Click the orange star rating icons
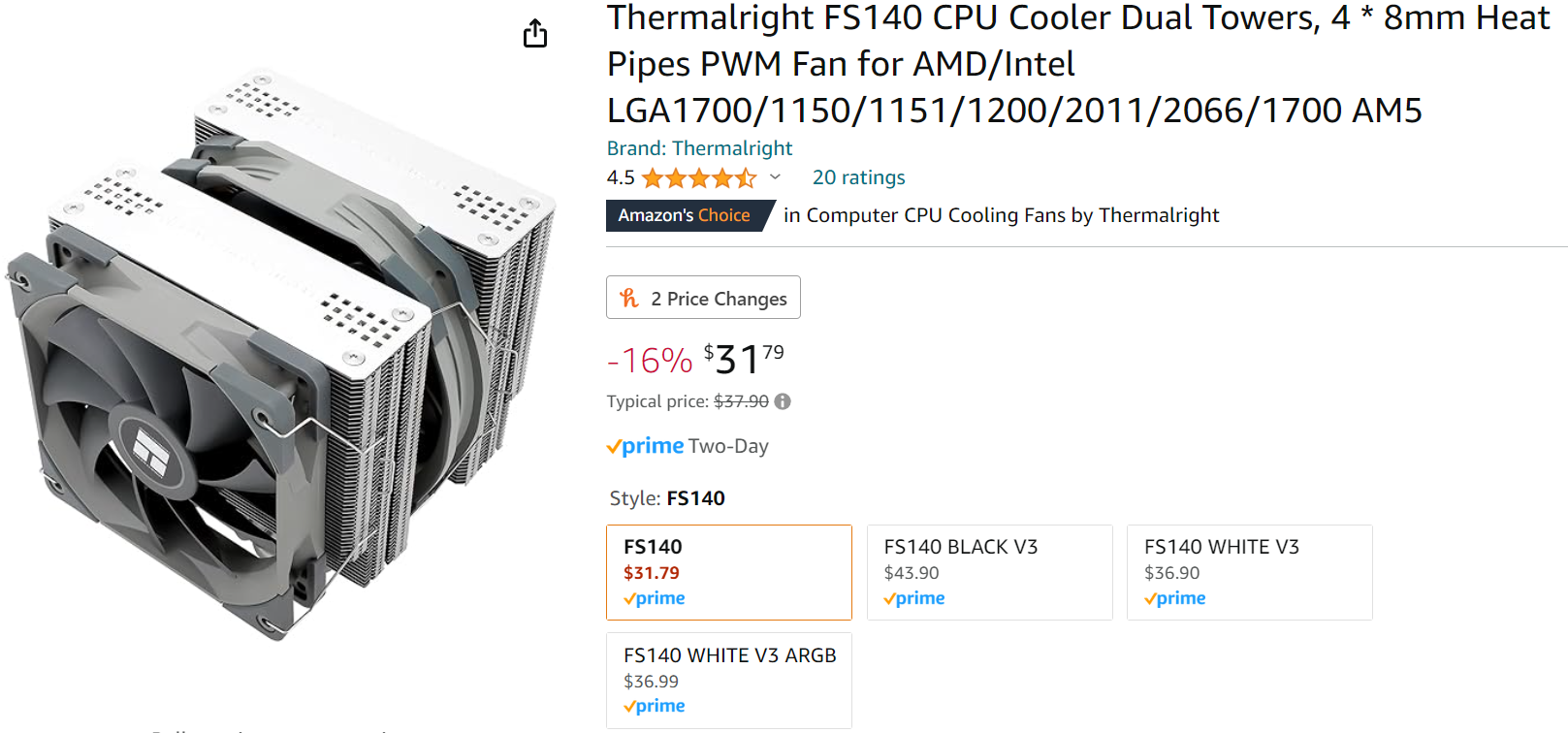The image size is (1568, 733). pyautogui.click(x=698, y=178)
